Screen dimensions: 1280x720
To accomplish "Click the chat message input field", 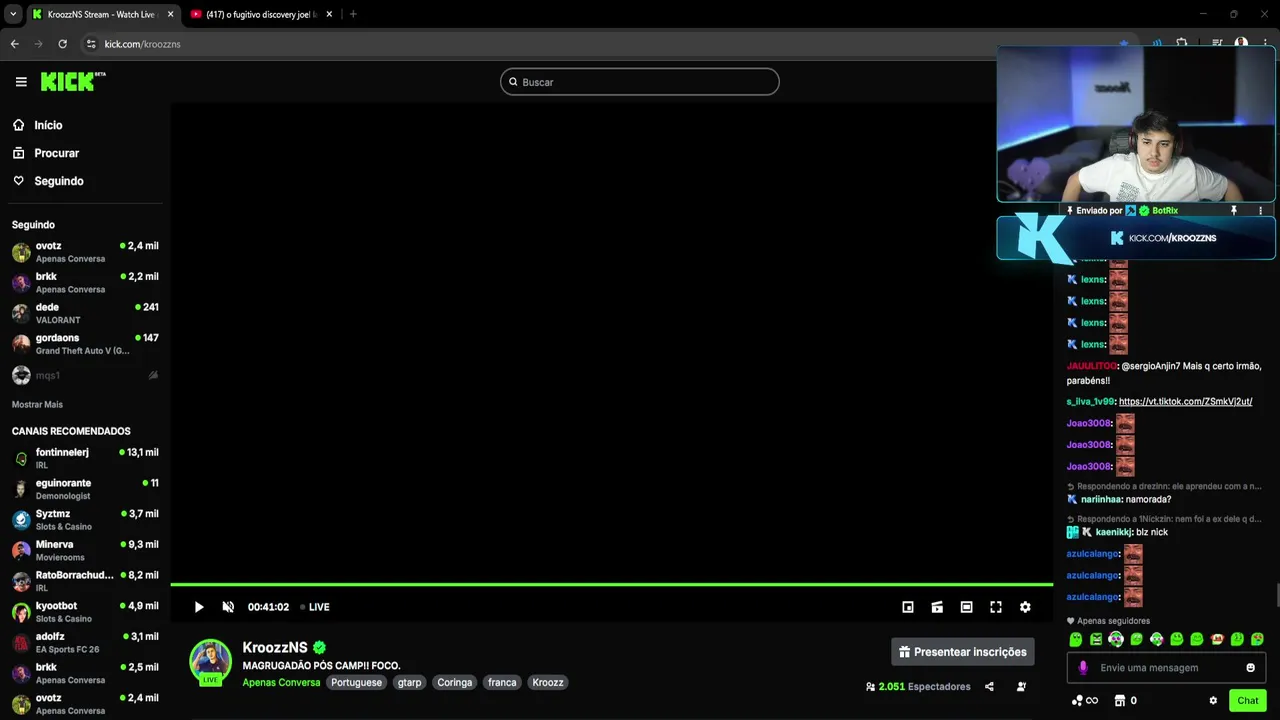I will click(1166, 668).
